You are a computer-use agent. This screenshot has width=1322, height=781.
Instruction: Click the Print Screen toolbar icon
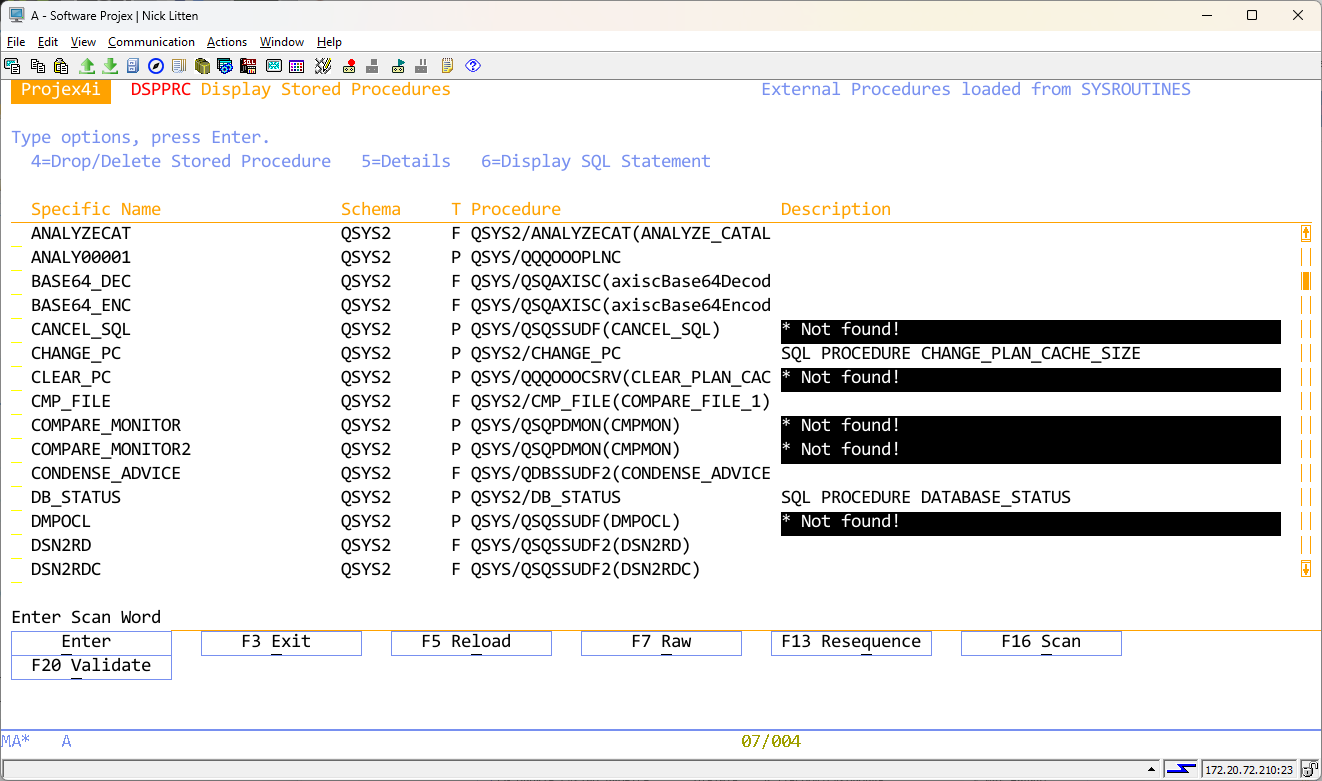coord(12,66)
